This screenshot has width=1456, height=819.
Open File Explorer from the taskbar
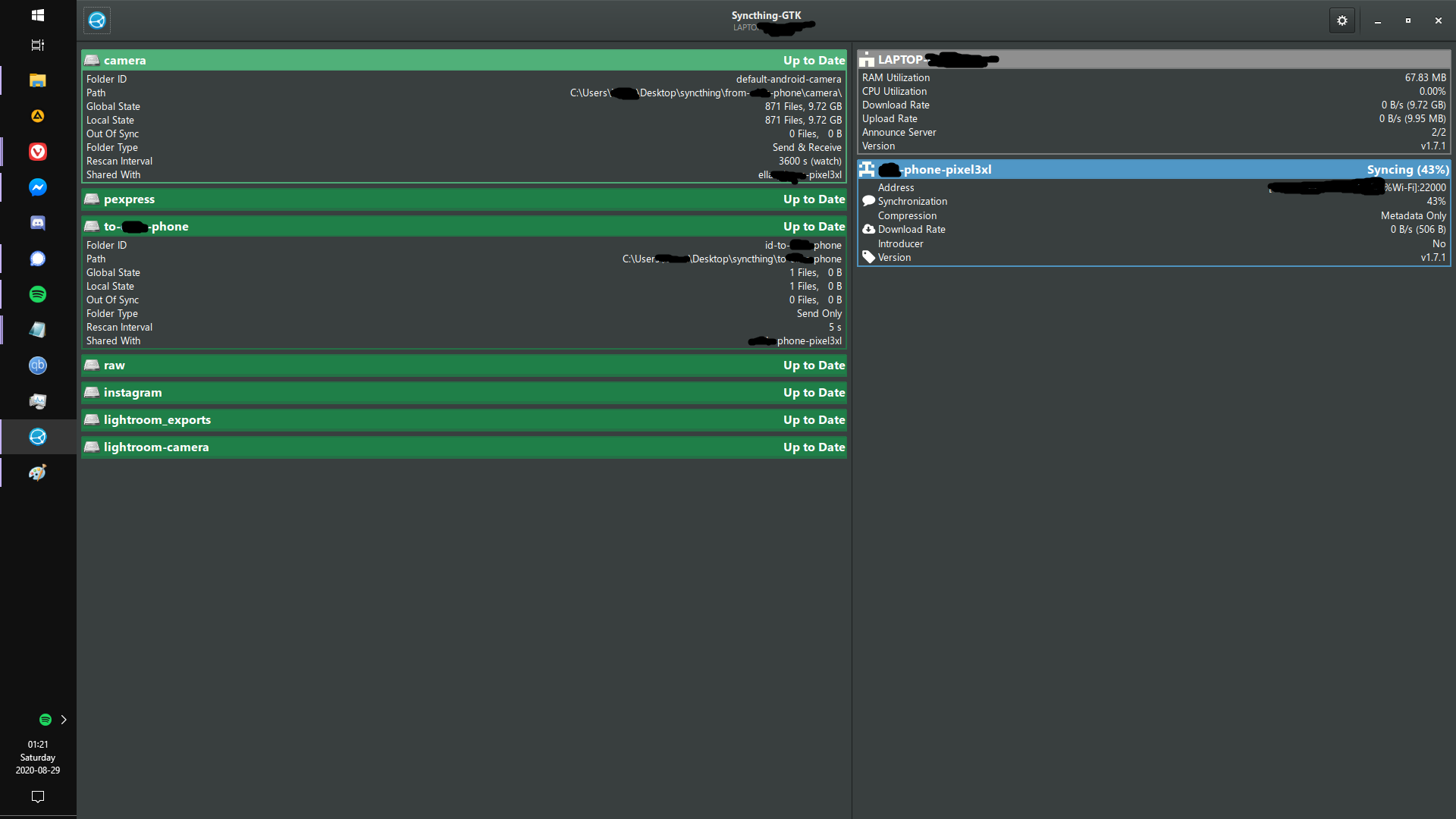click(x=37, y=80)
